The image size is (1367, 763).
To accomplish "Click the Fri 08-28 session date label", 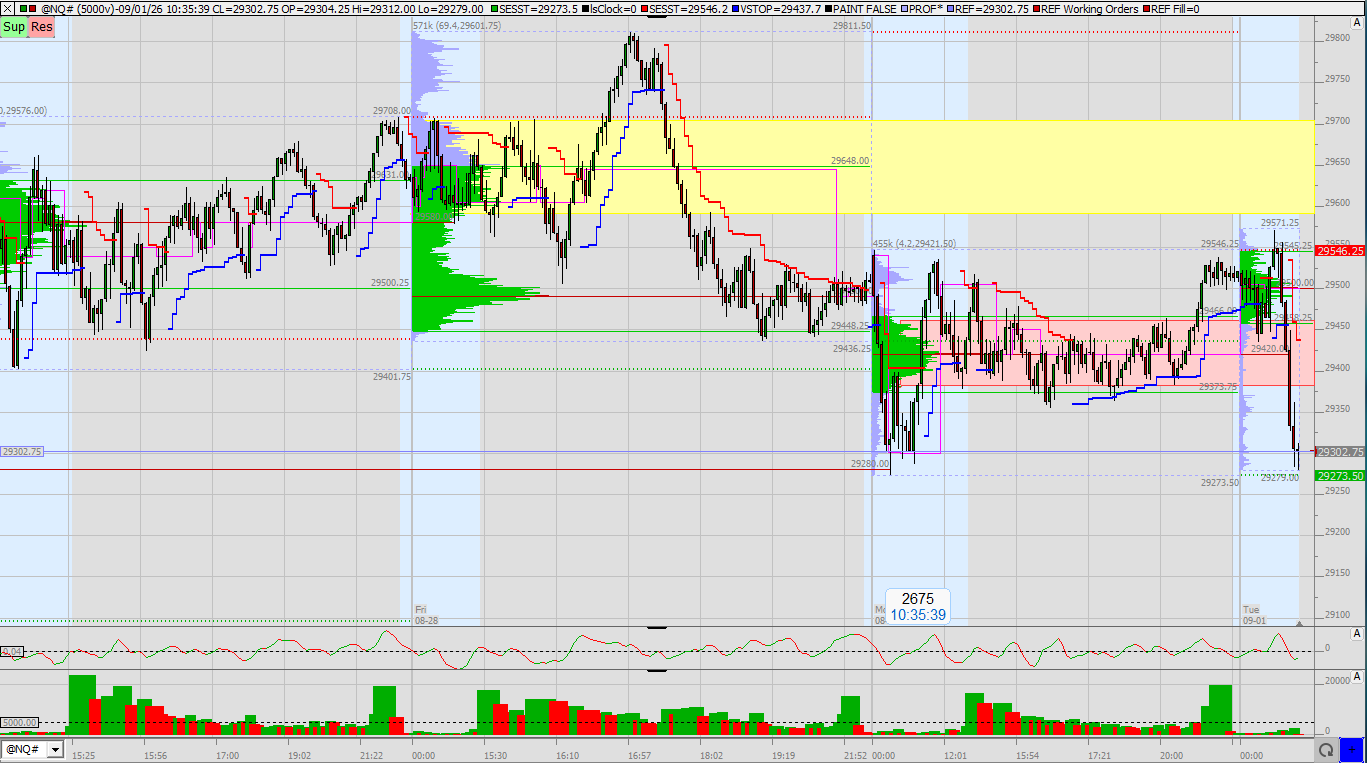I will pyautogui.click(x=427, y=614).
